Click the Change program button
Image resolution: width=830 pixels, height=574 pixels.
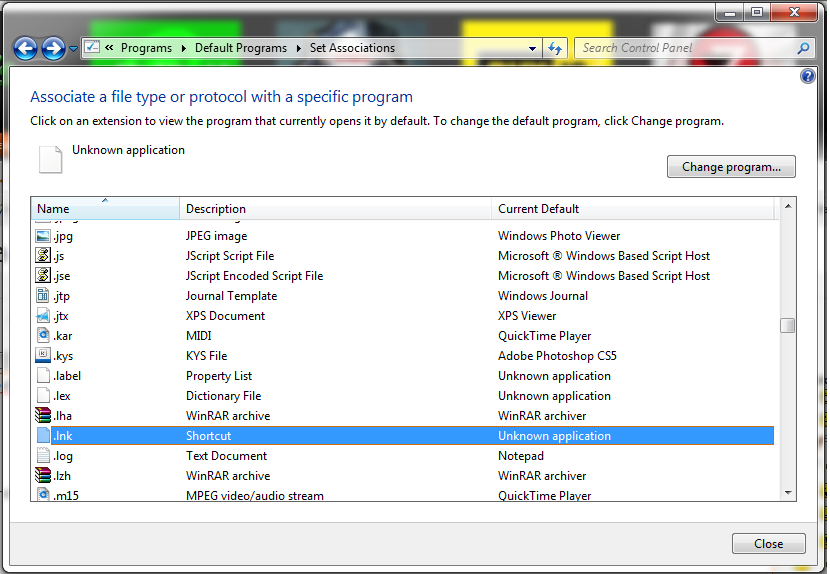click(731, 167)
